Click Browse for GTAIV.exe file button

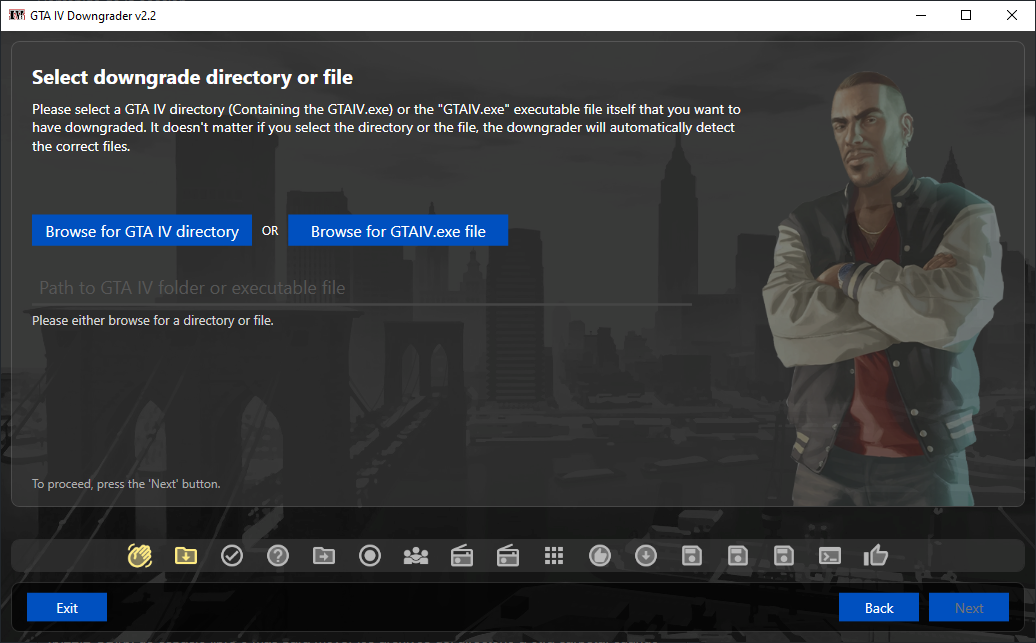click(398, 231)
